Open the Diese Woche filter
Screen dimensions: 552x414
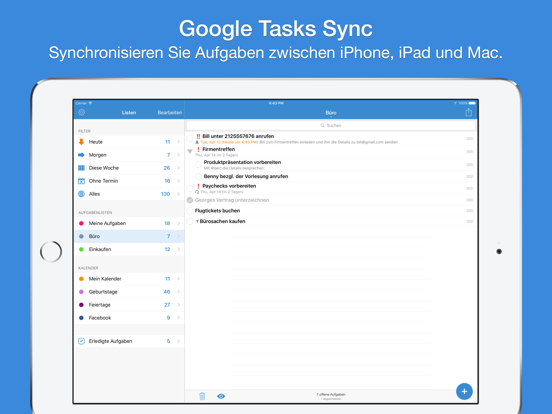pyautogui.click(x=129, y=168)
